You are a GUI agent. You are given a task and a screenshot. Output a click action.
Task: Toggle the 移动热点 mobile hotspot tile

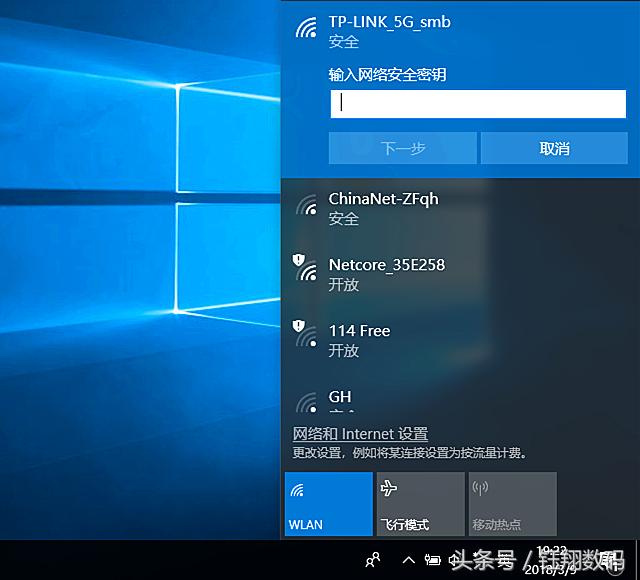(x=513, y=504)
